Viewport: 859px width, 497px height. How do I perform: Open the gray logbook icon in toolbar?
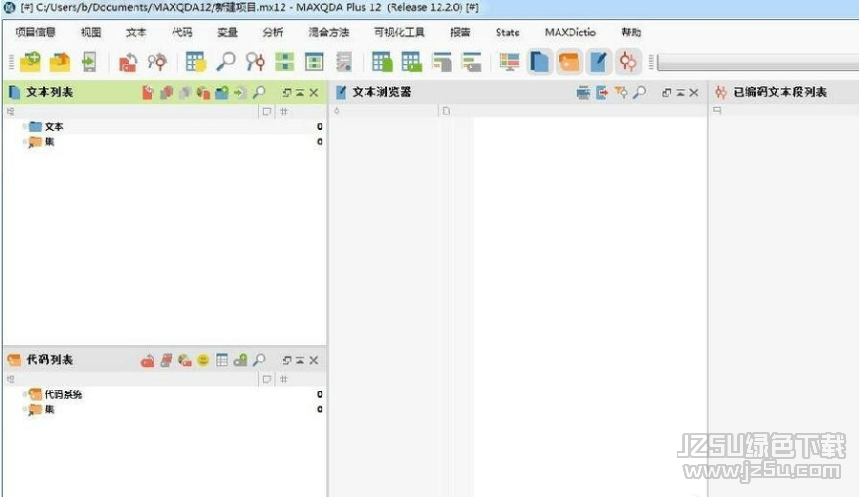pos(343,62)
